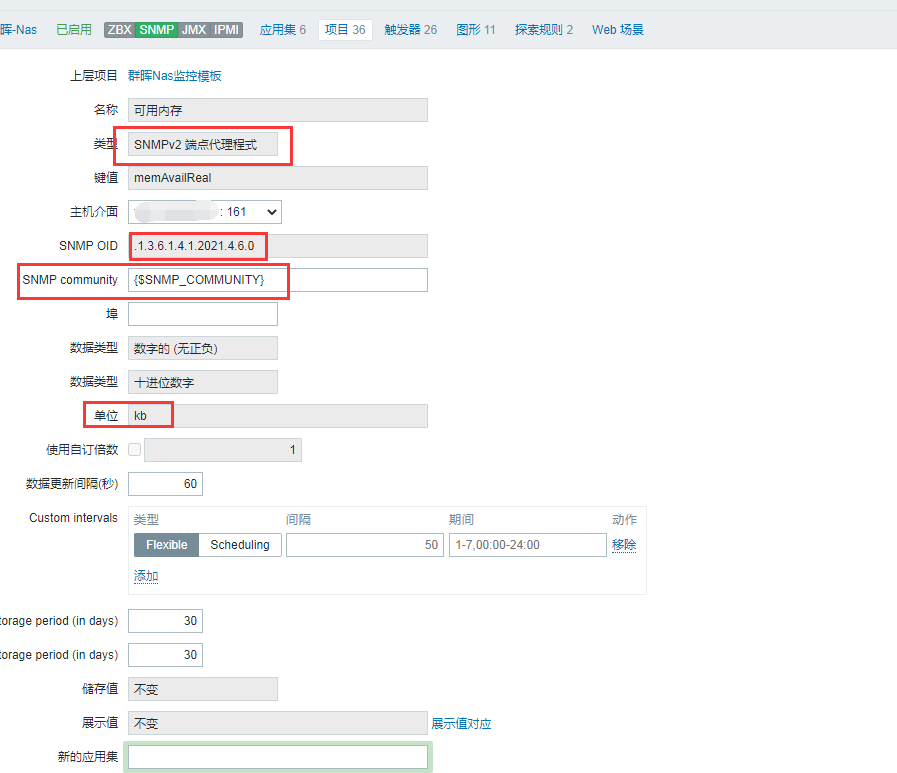Click the 名称 field containing 可用内存
Image resolution: width=897 pixels, height=773 pixels.
277,110
